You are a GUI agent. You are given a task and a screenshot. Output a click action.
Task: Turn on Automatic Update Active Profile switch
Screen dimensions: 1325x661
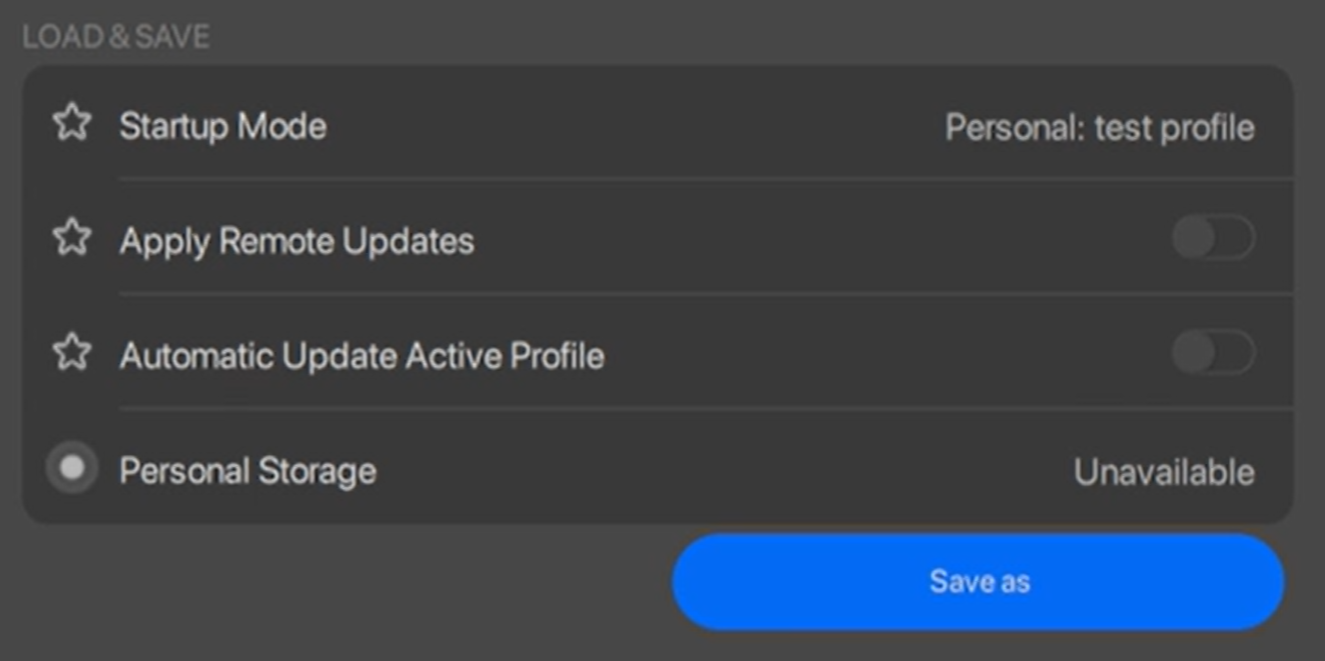[x=1213, y=353]
